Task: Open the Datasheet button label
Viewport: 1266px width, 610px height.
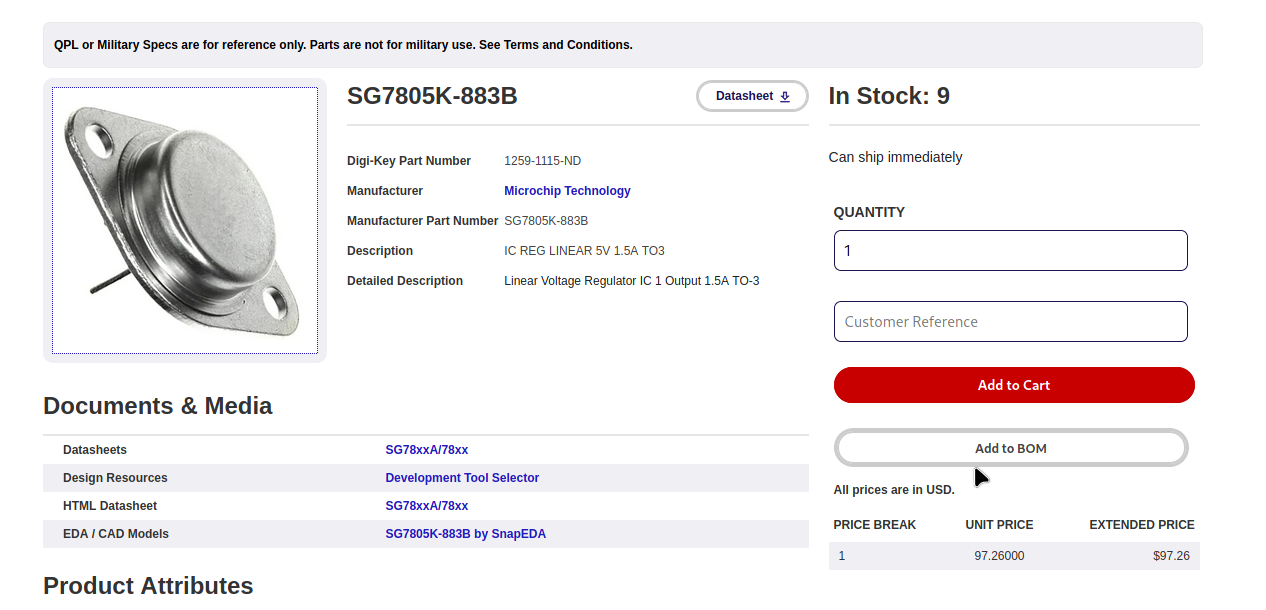Action: point(744,96)
